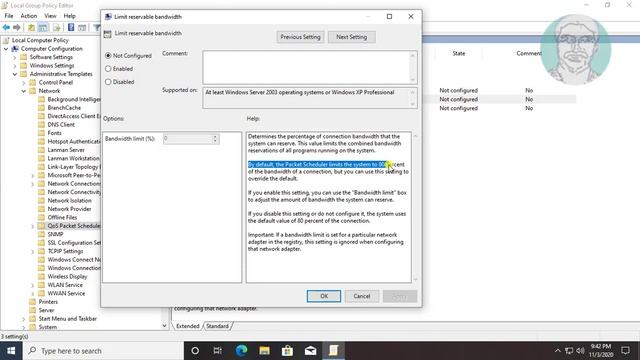Collapse the Computer Configuration node
The height and width of the screenshot is (360, 640).
click(x=6, y=49)
